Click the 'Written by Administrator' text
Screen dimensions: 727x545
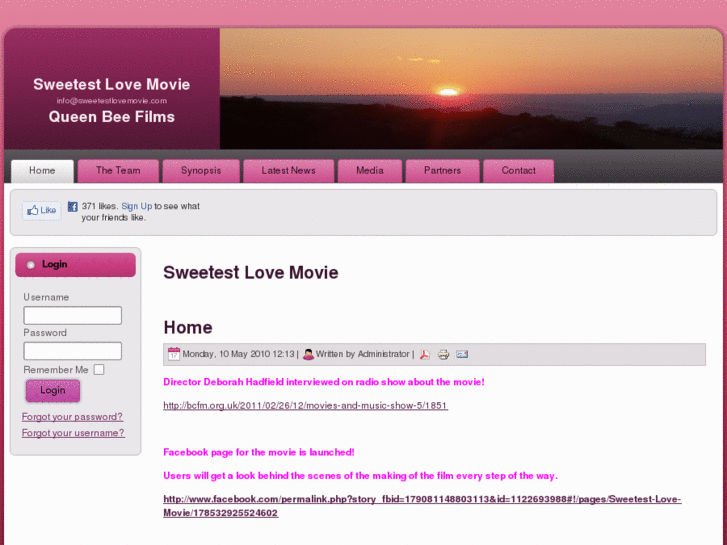click(363, 354)
